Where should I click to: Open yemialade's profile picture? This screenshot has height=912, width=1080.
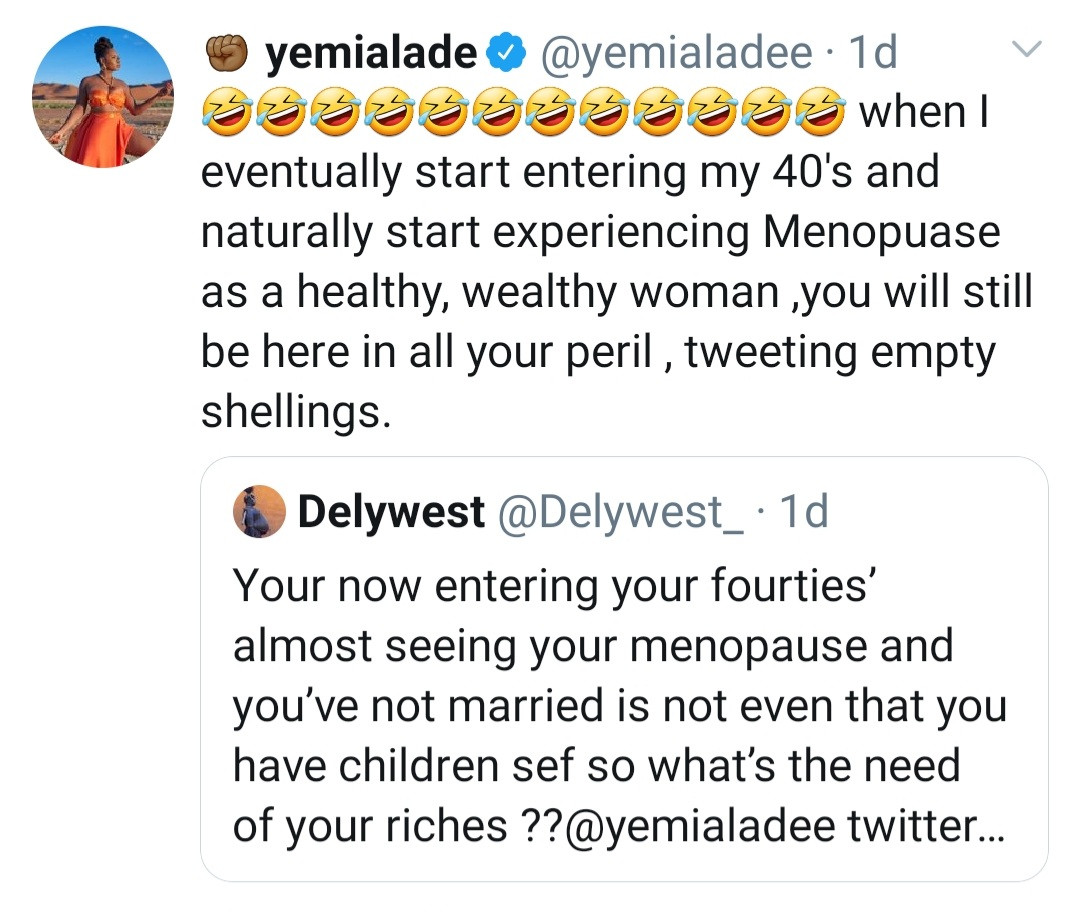[x=103, y=97]
